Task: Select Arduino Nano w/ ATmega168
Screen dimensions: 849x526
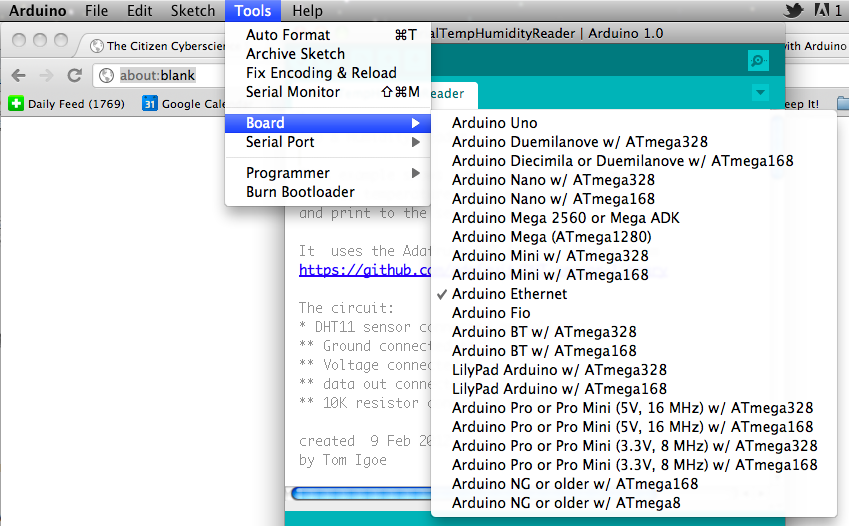Action: [x=634, y=199]
